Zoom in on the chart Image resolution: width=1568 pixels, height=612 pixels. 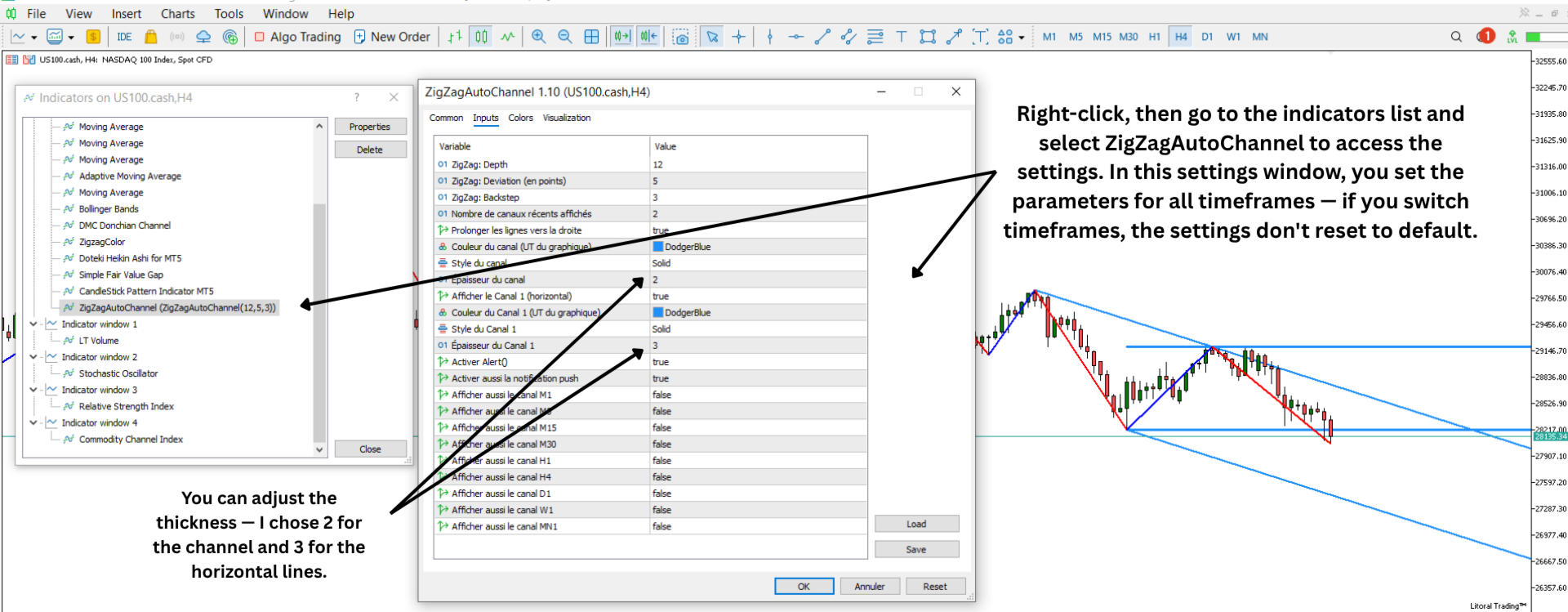point(538,37)
